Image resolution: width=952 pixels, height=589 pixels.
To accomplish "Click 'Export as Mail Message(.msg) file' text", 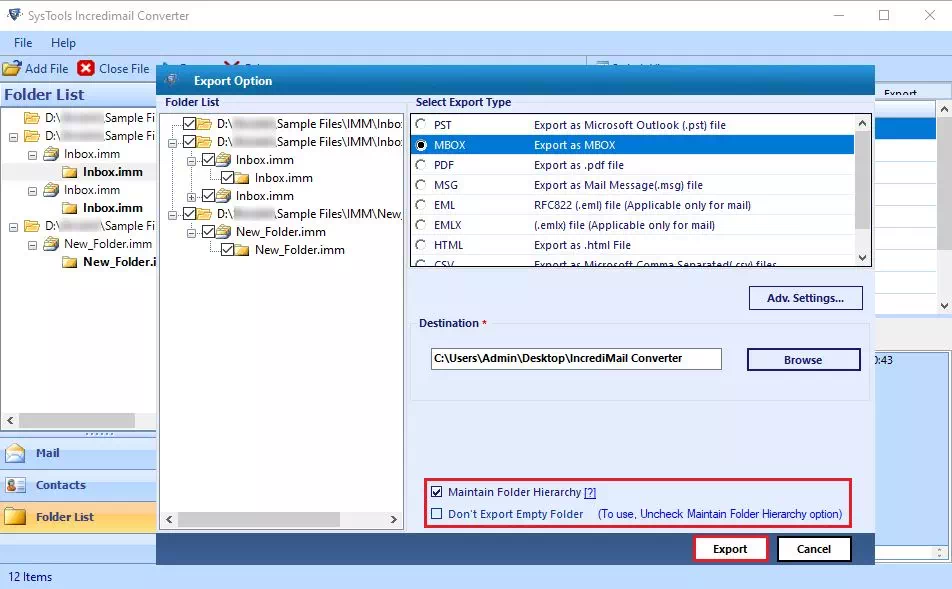I will [x=618, y=185].
